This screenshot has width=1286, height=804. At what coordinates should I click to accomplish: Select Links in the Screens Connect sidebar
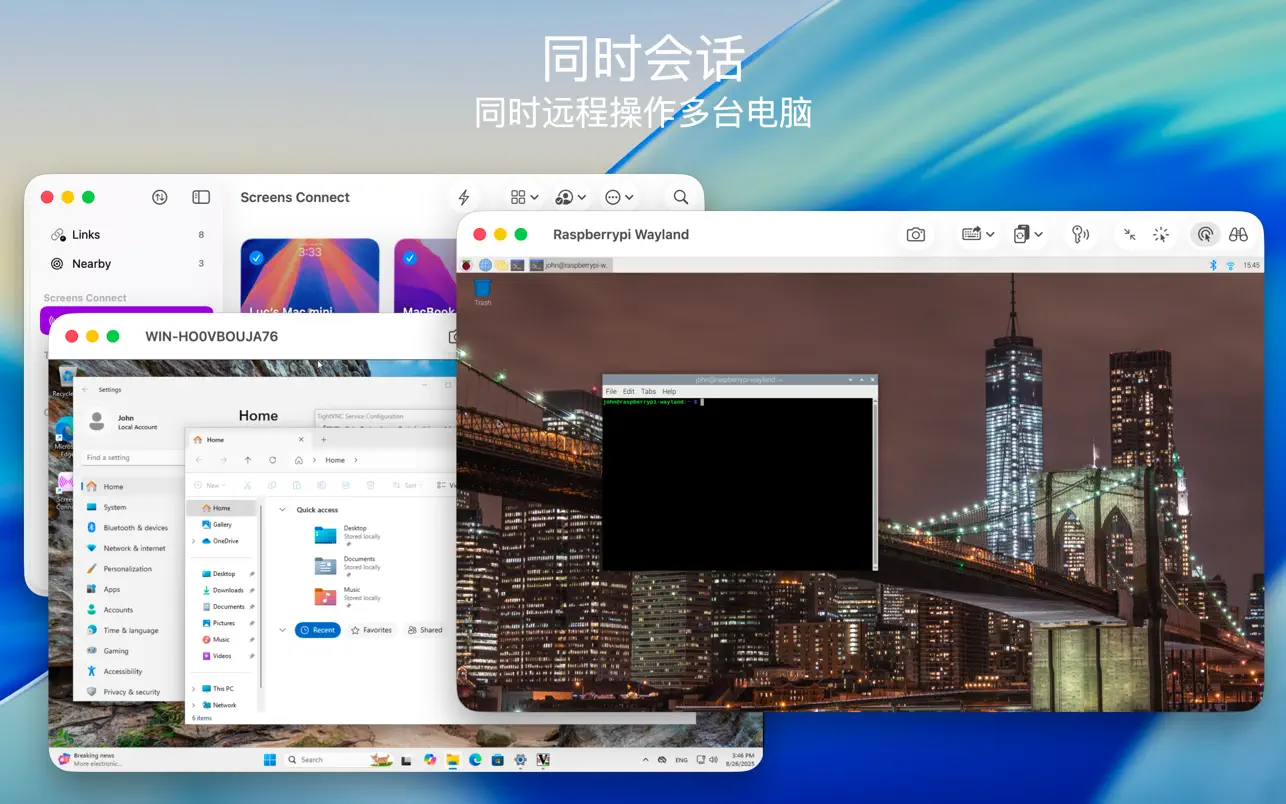pos(128,235)
